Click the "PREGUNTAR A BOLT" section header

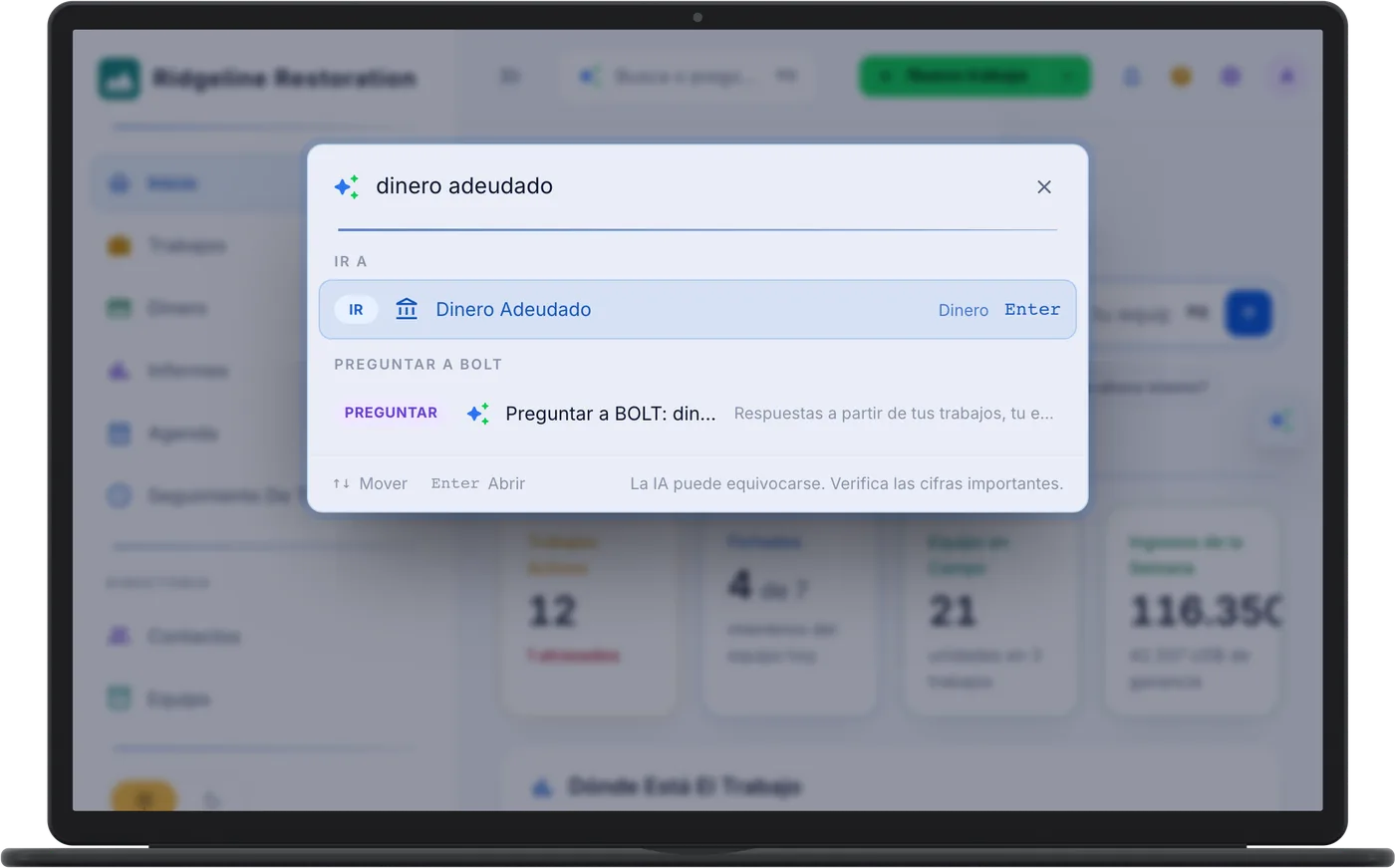[x=418, y=365]
